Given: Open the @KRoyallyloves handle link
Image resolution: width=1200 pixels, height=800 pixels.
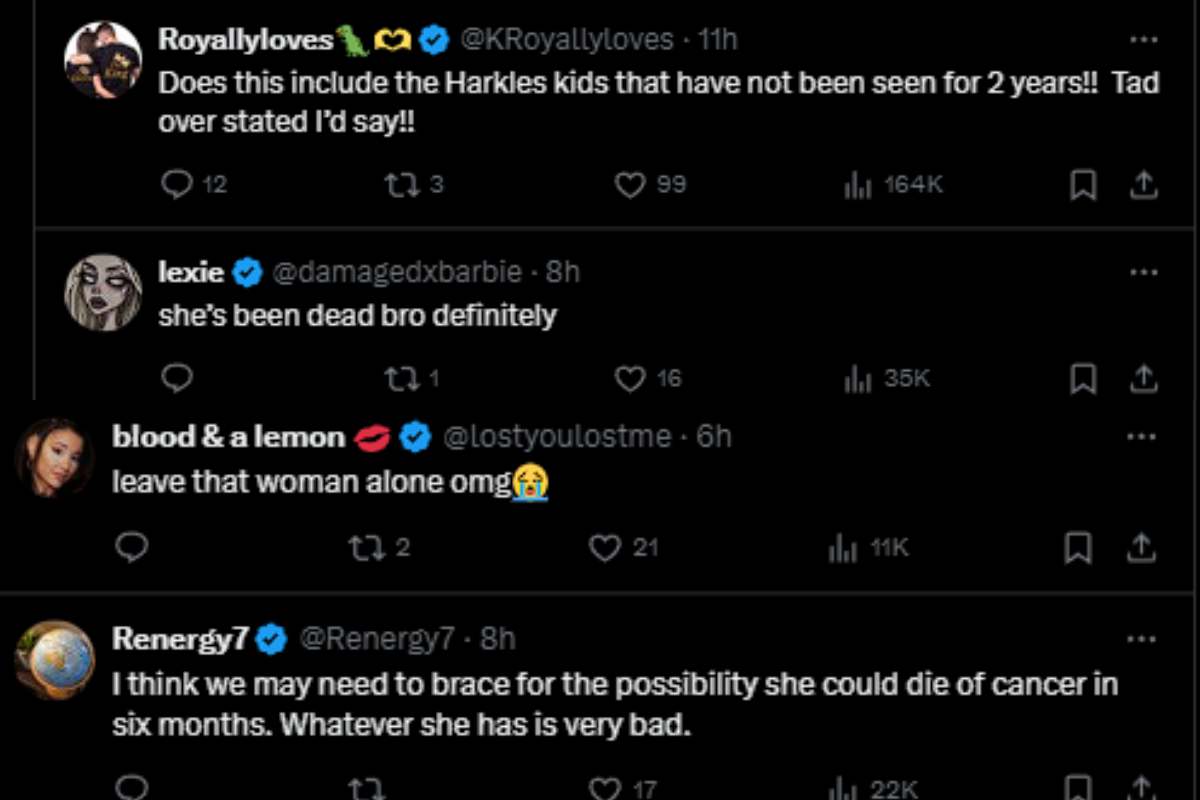Looking at the screenshot, I should coord(566,40).
